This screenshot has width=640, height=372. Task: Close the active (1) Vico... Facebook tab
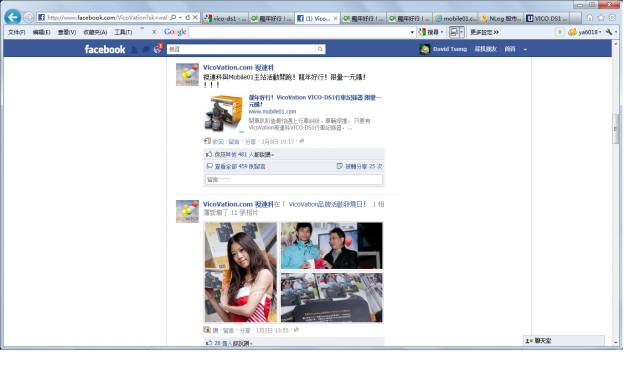336,18
